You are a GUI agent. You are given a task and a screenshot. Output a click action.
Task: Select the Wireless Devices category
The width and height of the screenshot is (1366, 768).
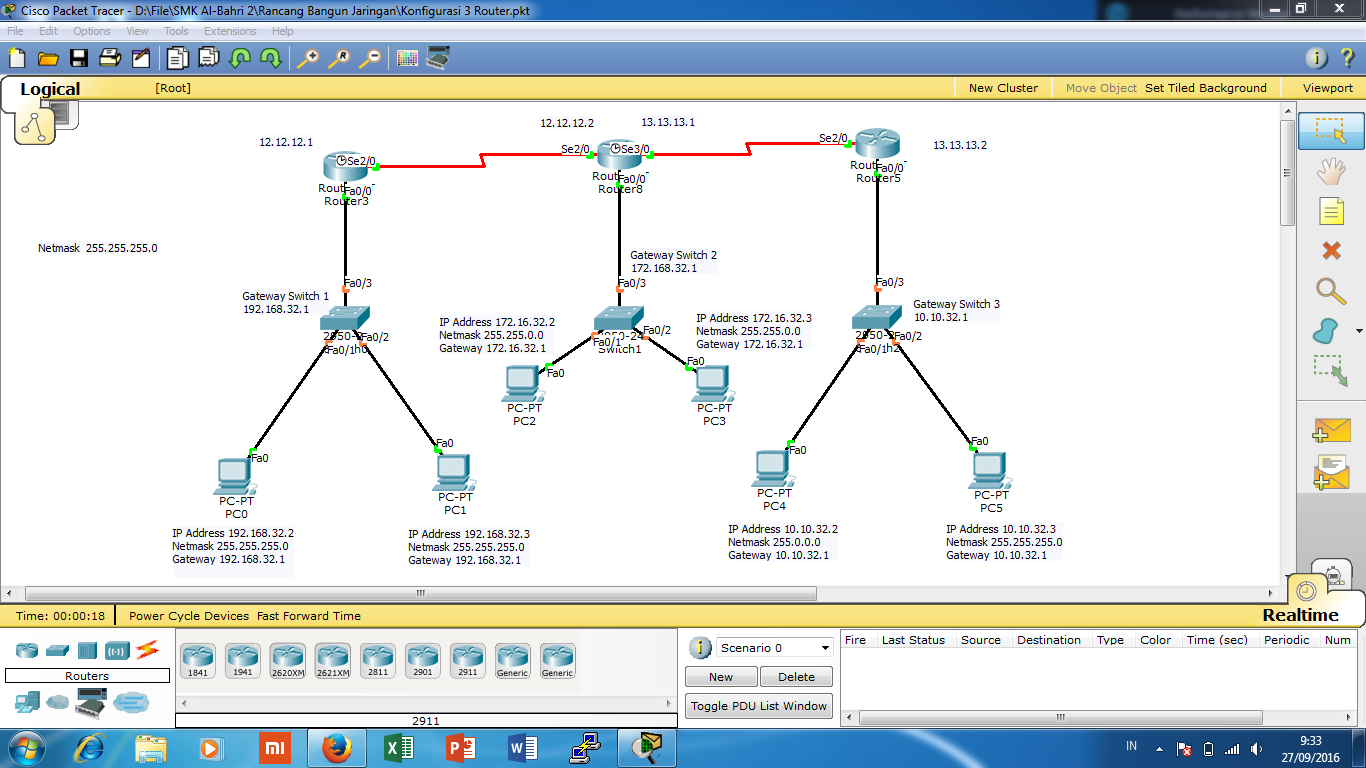[x=118, y=650]
